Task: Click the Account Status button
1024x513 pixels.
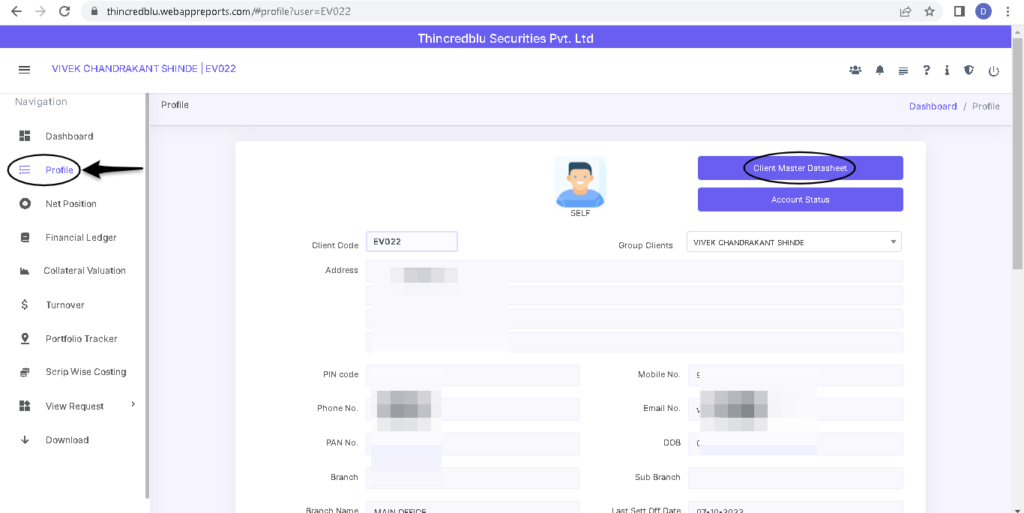Action: [800, 200]
